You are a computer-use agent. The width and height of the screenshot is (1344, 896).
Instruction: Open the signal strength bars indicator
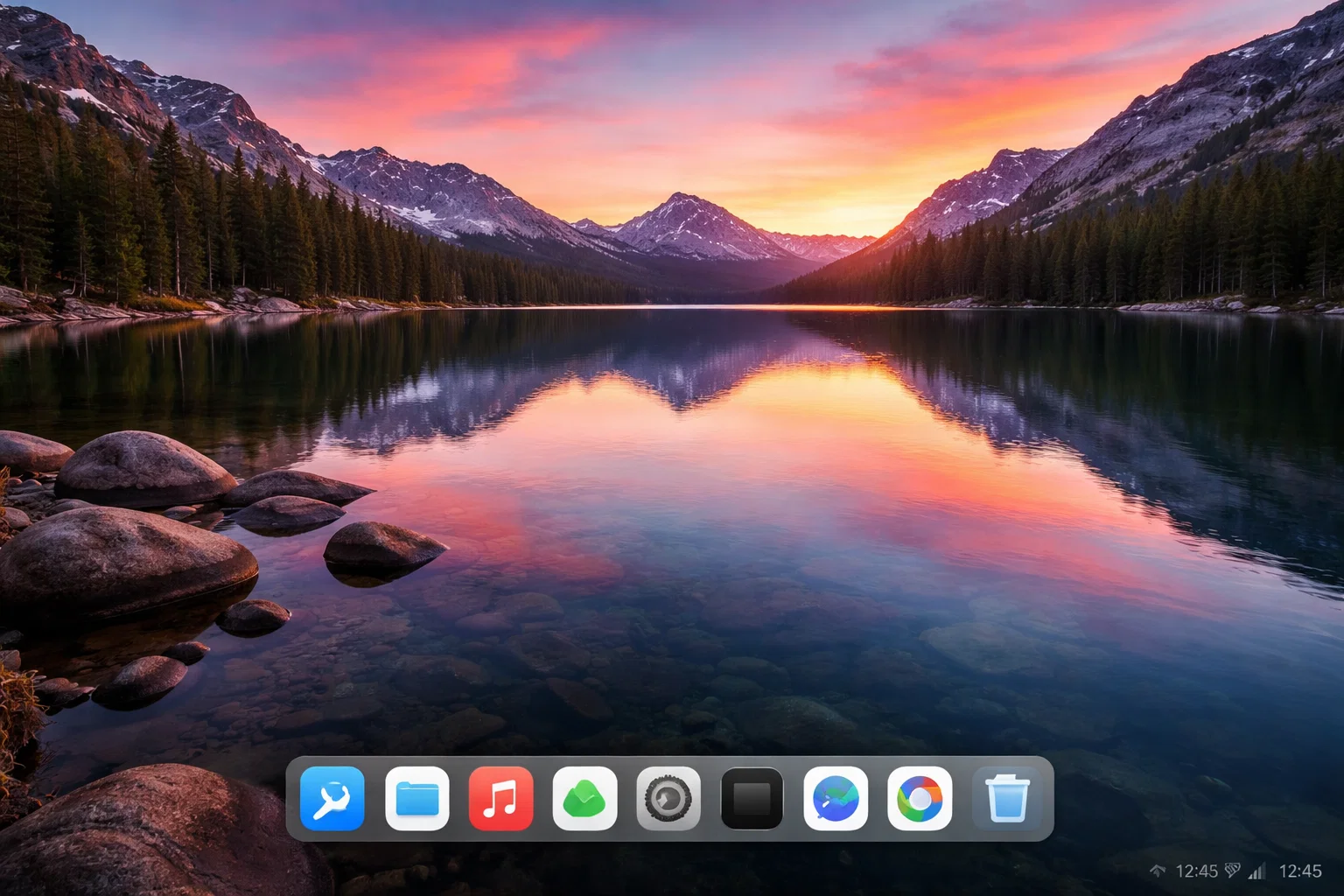[1257, 871]
